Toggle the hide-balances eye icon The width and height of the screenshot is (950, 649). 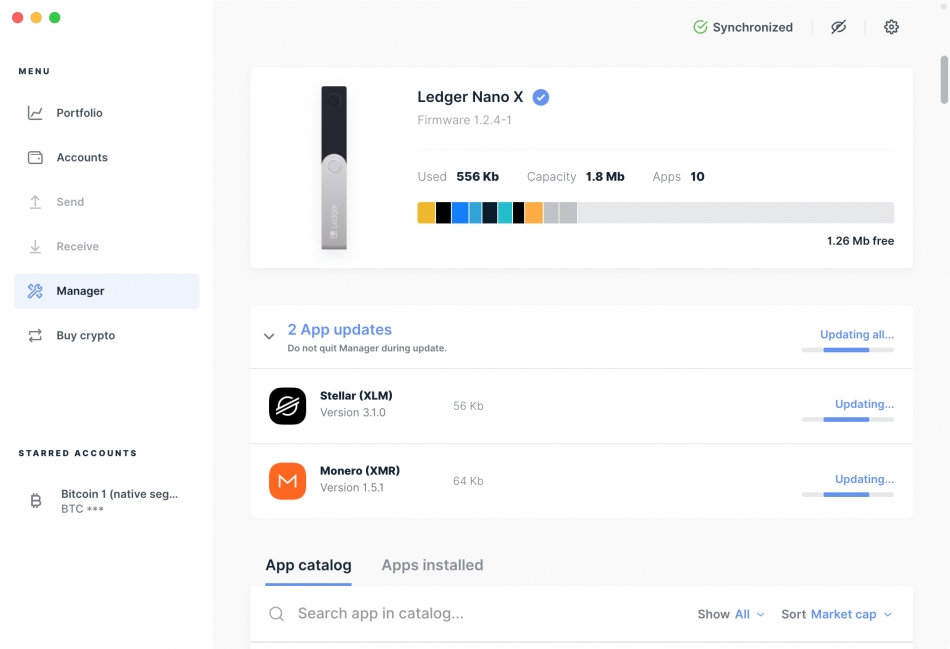pos(839,27)
